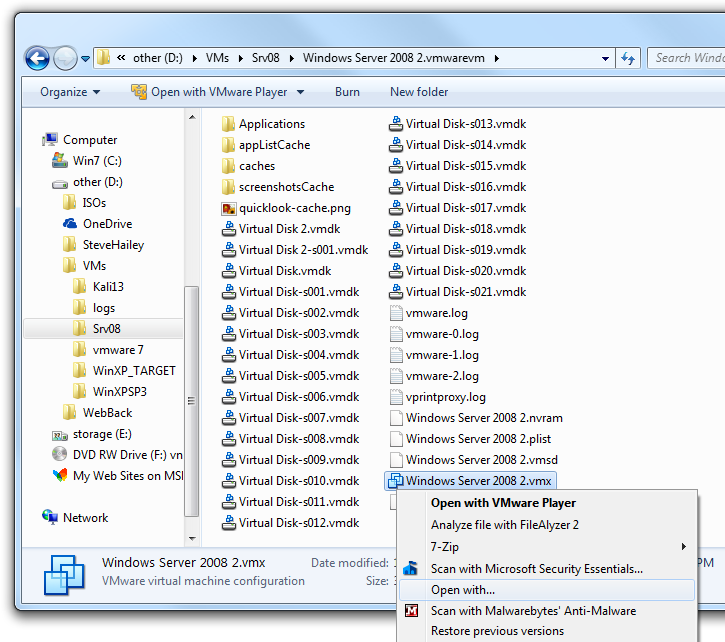Open the Organize menu
This screenshot has width=725, height=642.
tap(70, 92)
